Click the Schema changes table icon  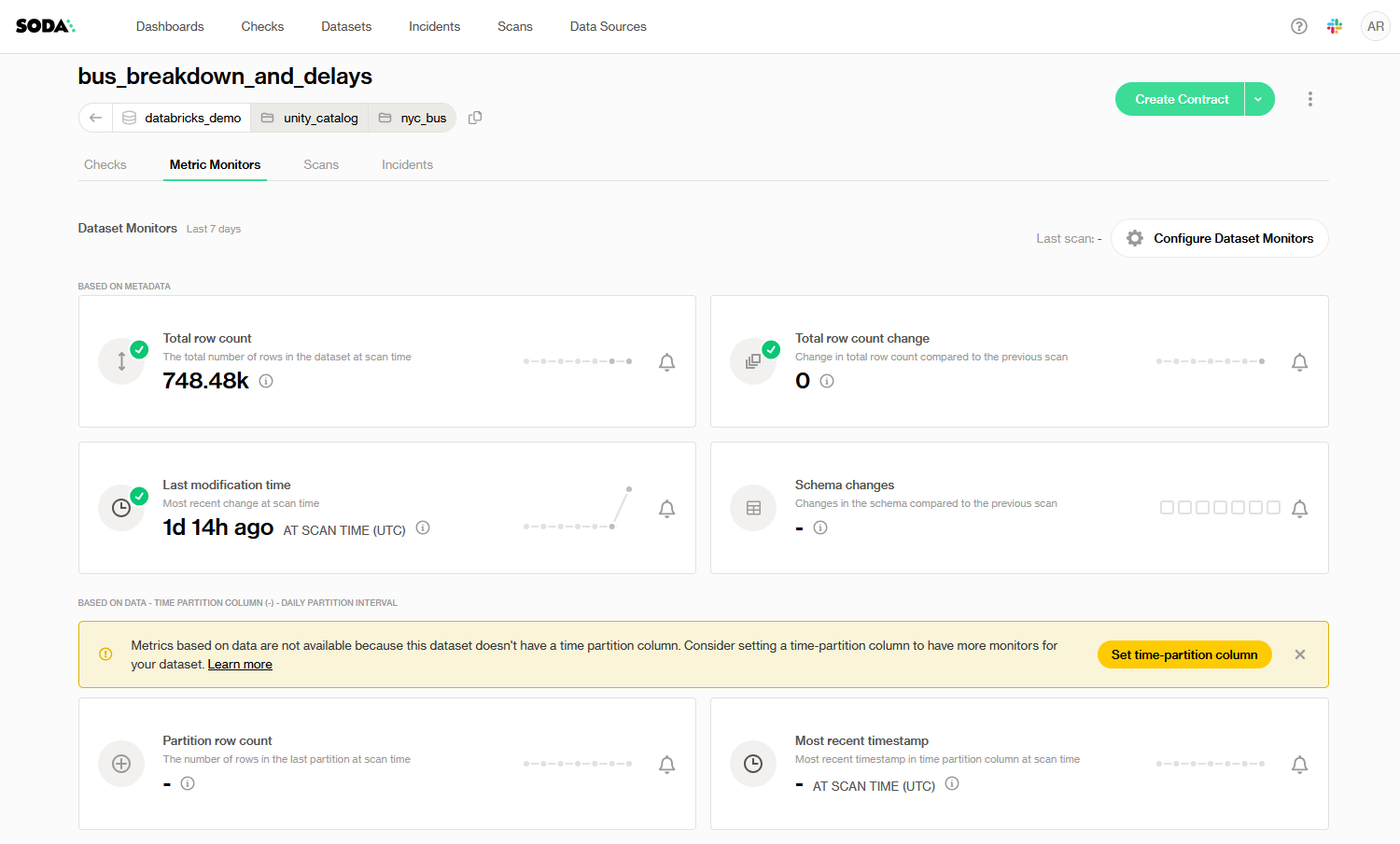click(x=753, y=508)
